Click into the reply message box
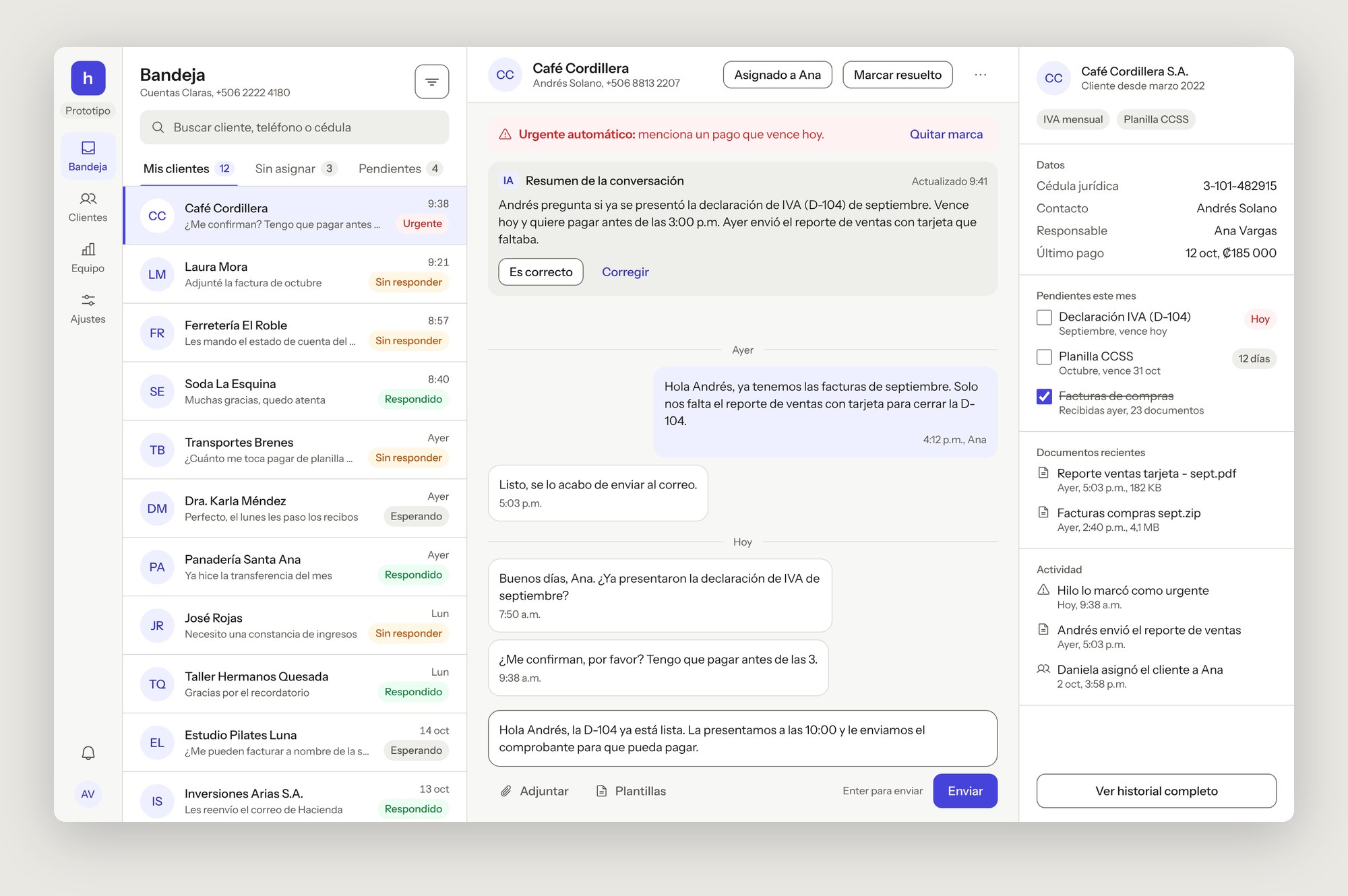Image resolution: width=1348 pixels, height=896 pixels. pos(742,738)
